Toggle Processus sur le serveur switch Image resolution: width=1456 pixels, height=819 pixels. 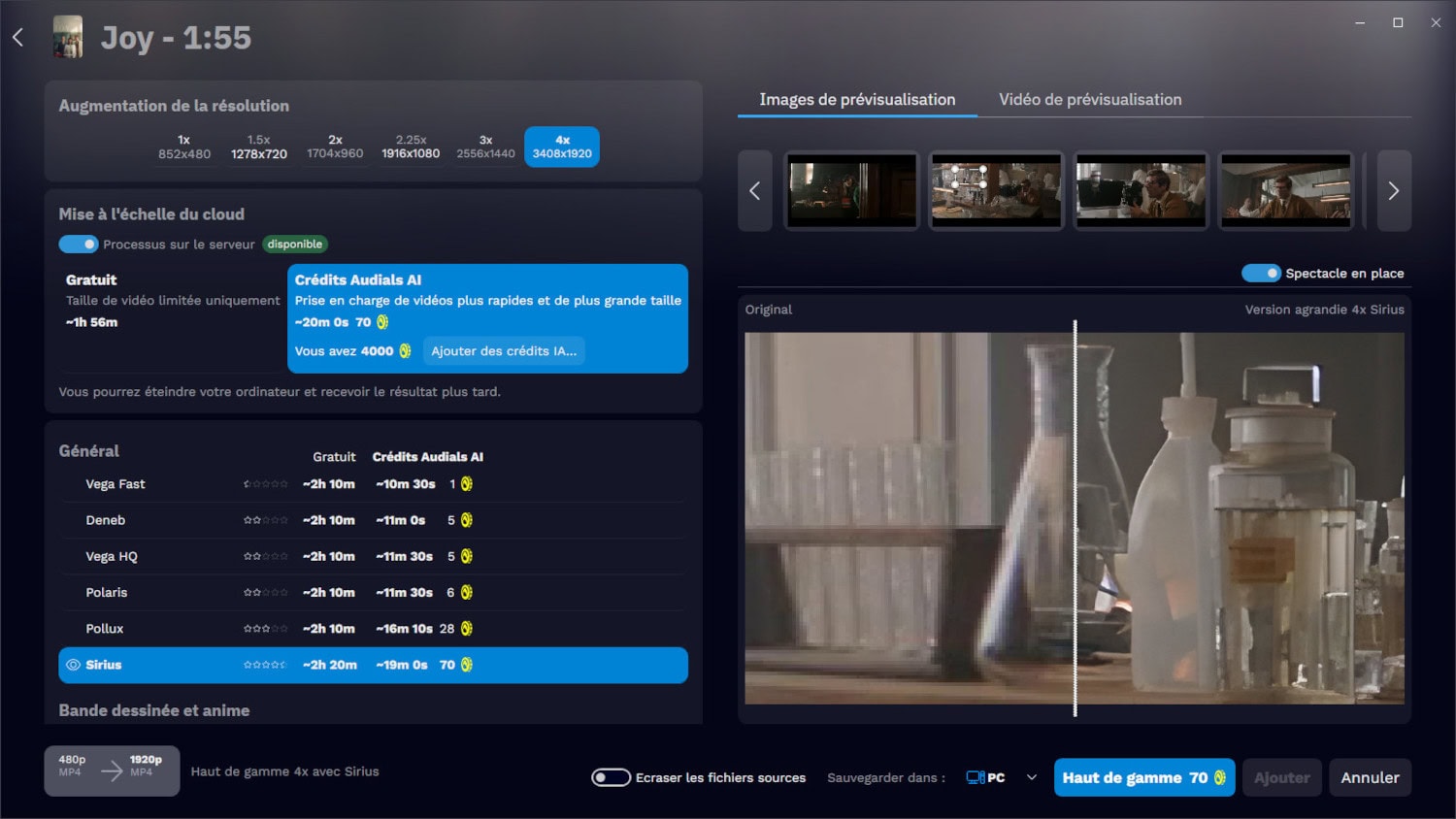pyautogui.click(x=79, y=245)
